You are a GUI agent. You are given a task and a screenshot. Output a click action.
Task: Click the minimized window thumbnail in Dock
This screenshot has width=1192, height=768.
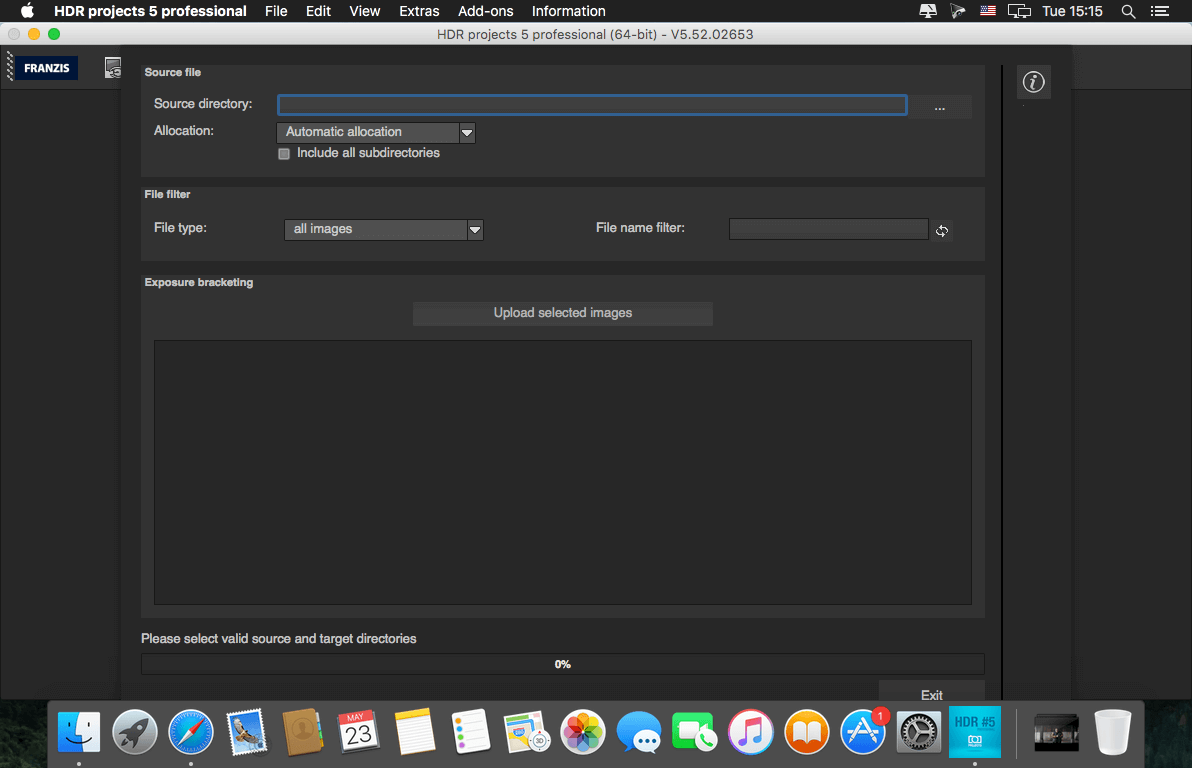(1056, 733)
